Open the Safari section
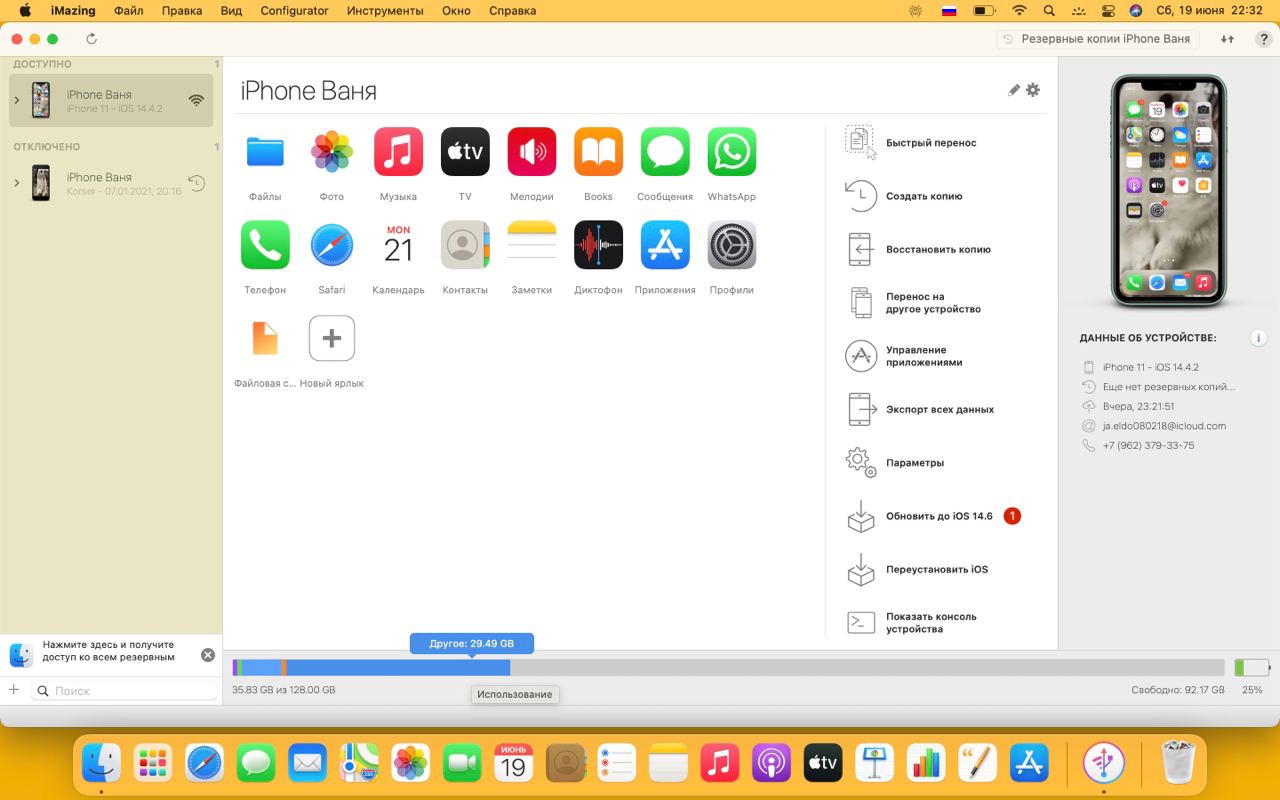Screen dimensions: 1280x800 coord(332,245)
